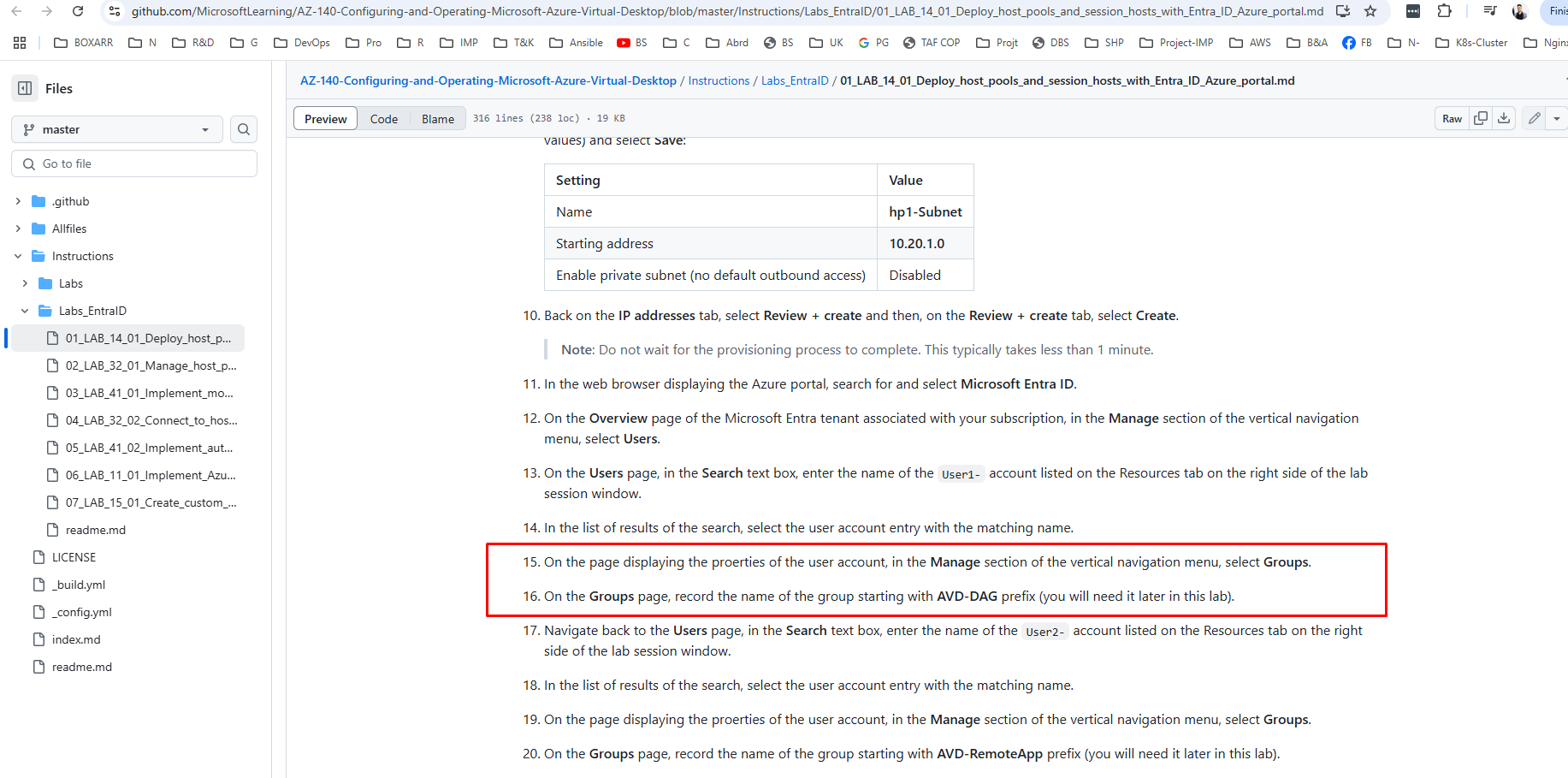The width and height of the screenshot is (1568, 778).
Task: Open the Ansible bookmark folder
Action: pos(576,43)
